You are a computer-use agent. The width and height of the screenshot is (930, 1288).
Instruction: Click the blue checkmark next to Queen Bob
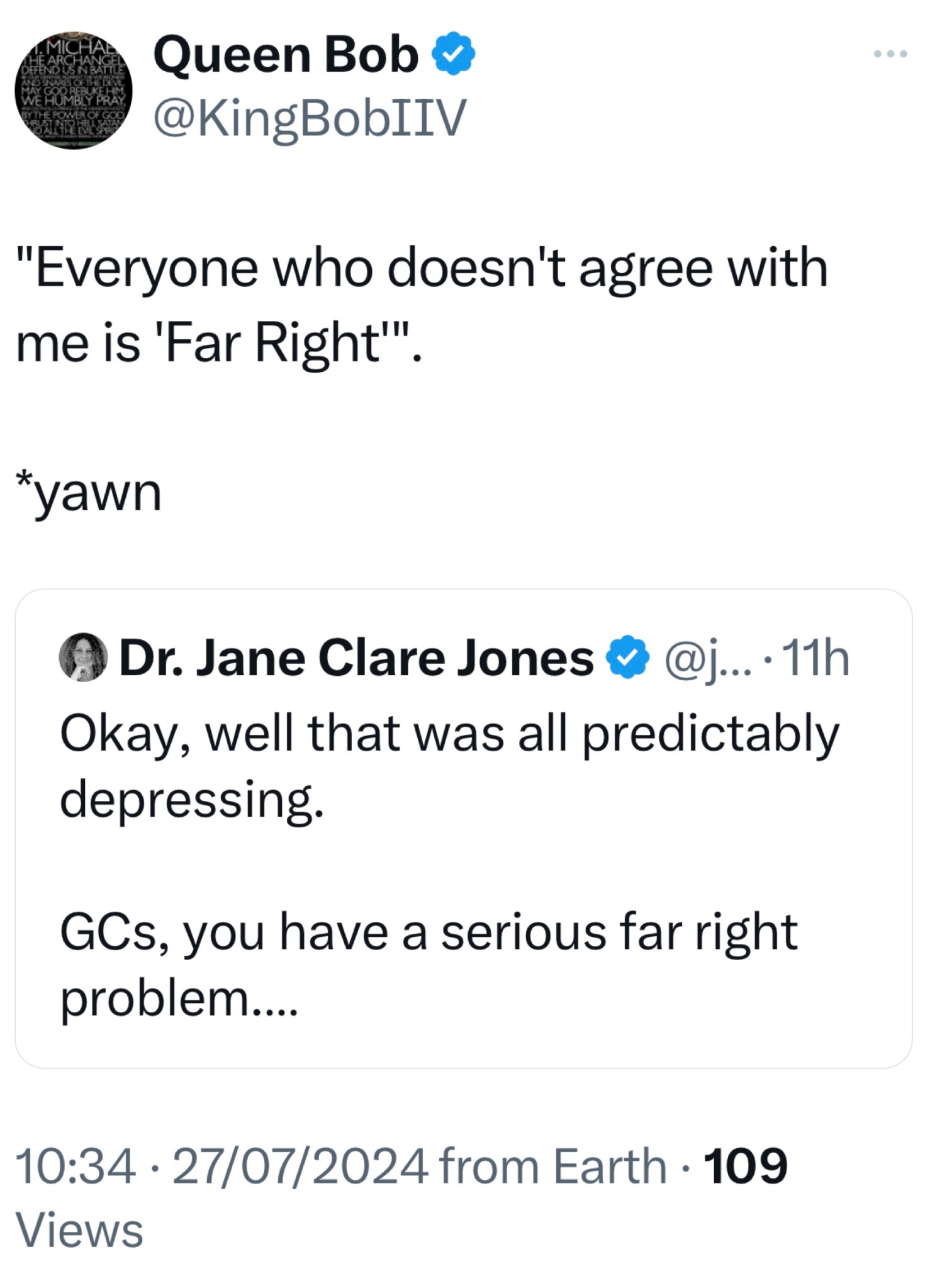(x=452, y=54)
